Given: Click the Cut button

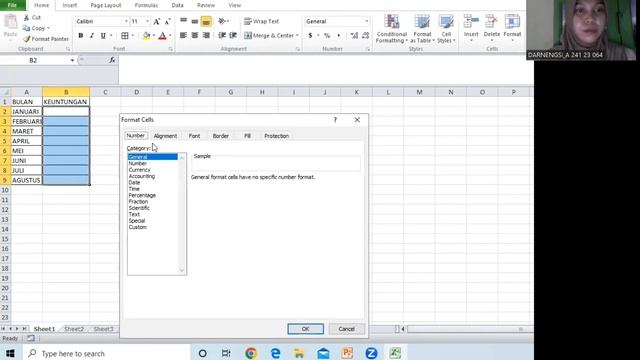Looking at the screenshot, I should coord(32,18).
